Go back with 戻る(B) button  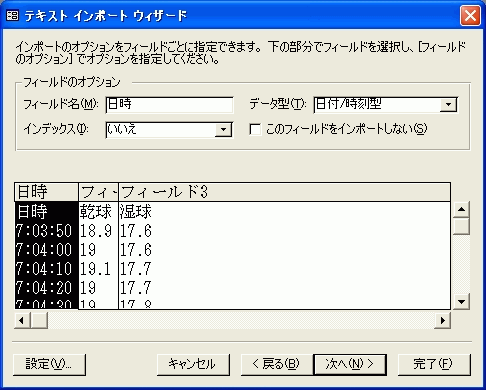(277, 364)
